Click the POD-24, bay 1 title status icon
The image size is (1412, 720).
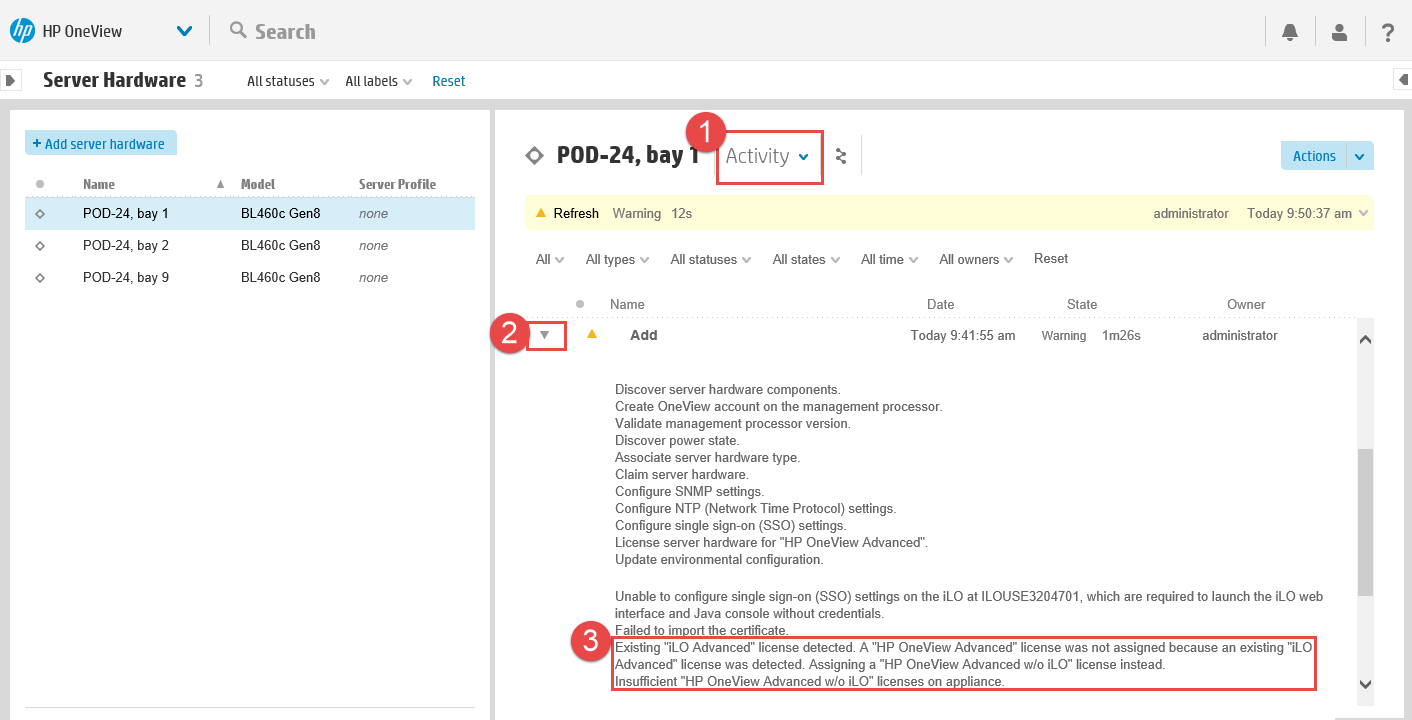(535, 156)
